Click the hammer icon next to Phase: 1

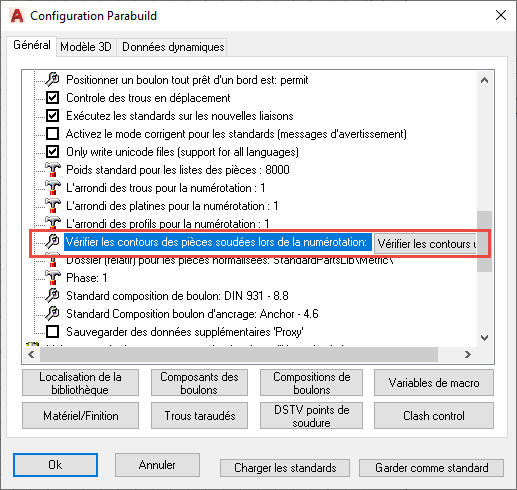click(52, 277)
